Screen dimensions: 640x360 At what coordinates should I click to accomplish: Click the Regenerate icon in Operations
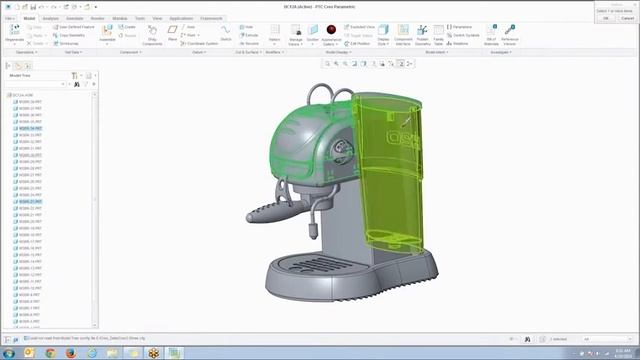[15, 30]
